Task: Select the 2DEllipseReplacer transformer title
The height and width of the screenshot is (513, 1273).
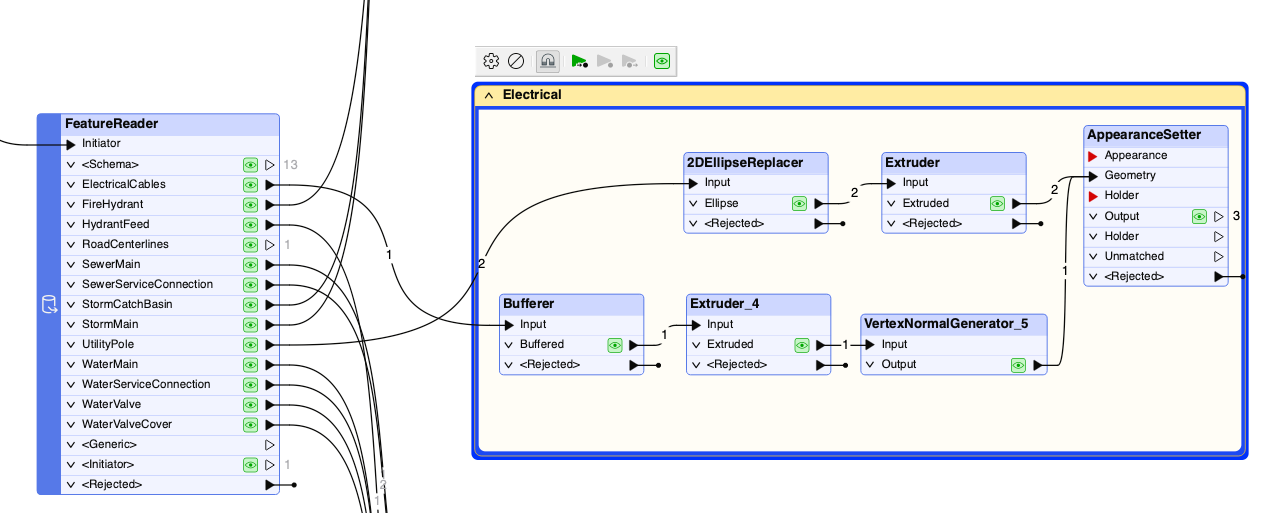Action: pyautogui.click(x=744, y=163)
